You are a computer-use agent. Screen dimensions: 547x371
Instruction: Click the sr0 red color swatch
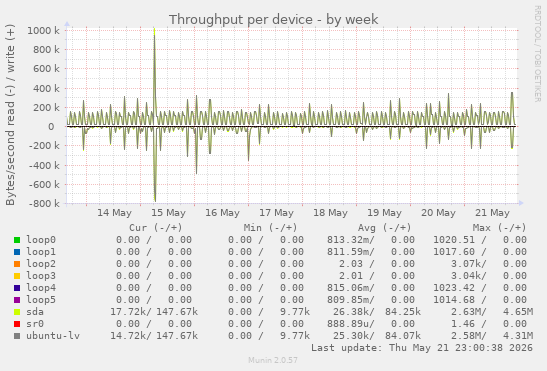(x=17, y=324)
